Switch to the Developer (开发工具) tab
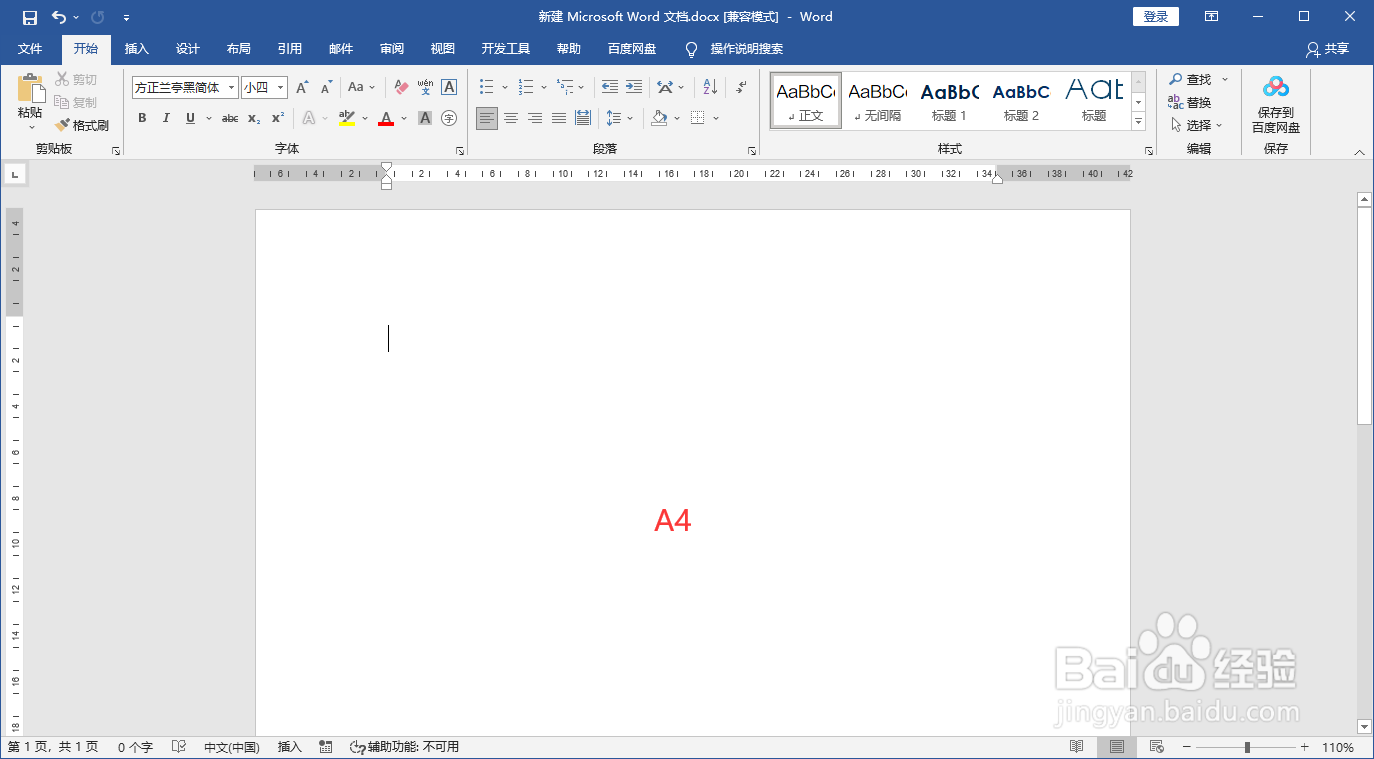The height and width of the screenshot is (759, 1374). pos(506,49)
